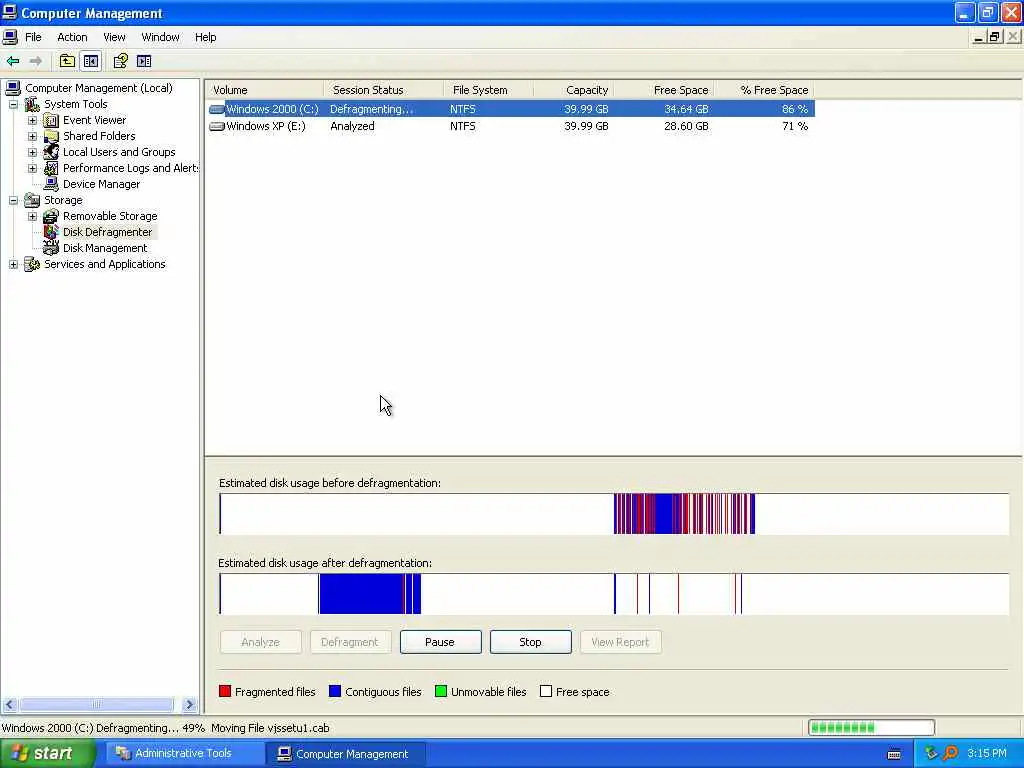Click the defragmentation progress bar
The height and width of the screenshot is (768, 1024).
tap(871, 728)
